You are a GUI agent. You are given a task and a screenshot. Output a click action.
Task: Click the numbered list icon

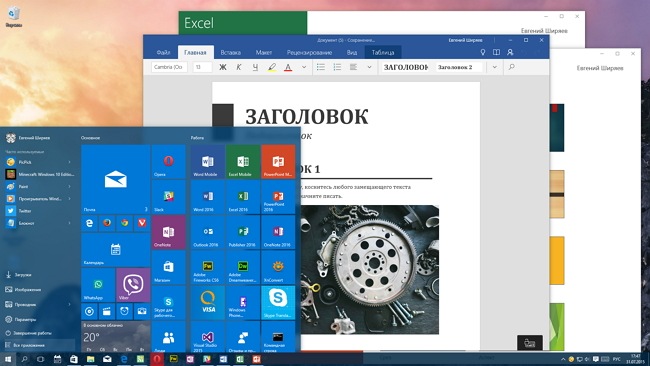click(x=337, y=67)
